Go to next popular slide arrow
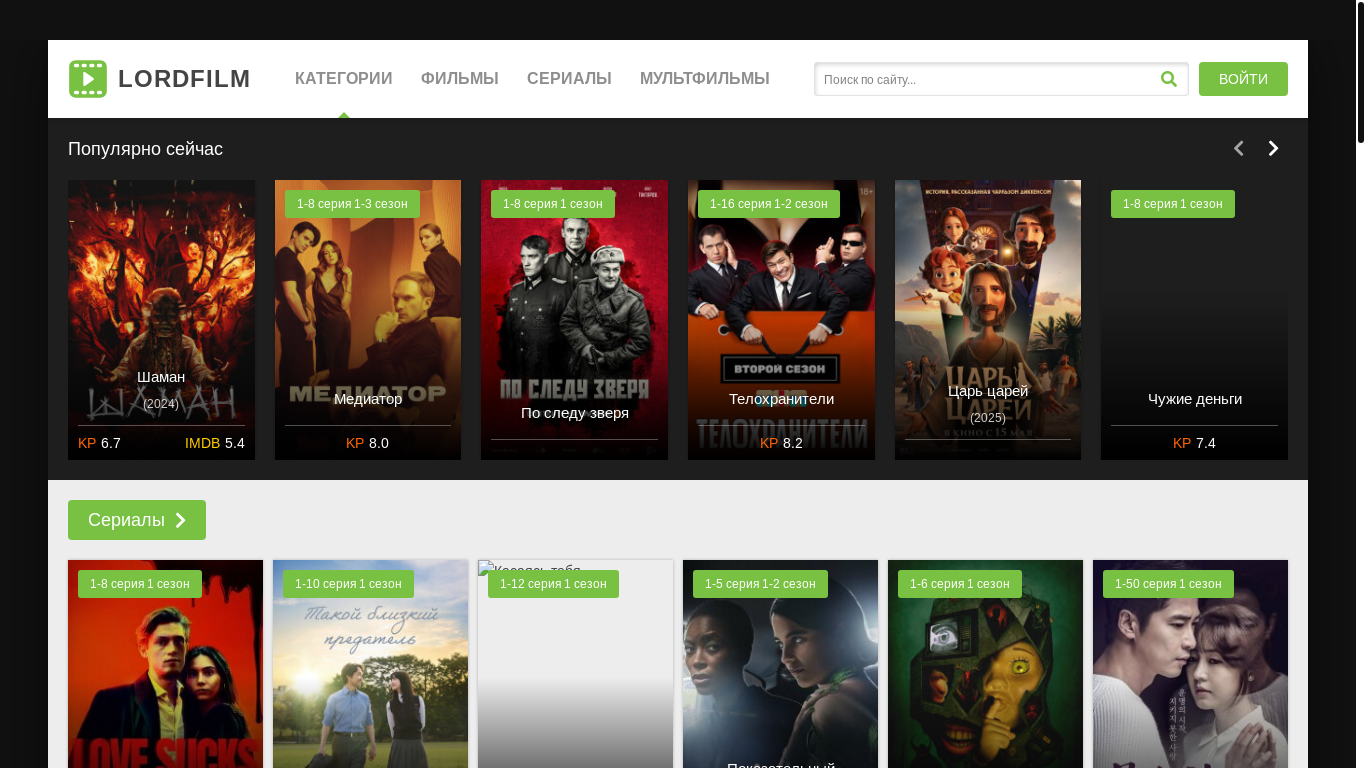The height and width of the screenshot is (768, 1366). (x=1273, y=148)
